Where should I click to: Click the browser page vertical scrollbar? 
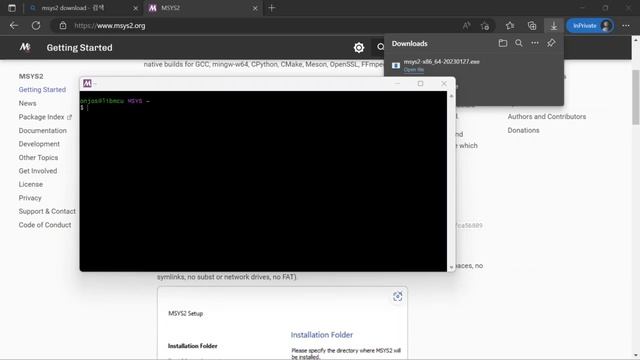click(x=636, y=97)
